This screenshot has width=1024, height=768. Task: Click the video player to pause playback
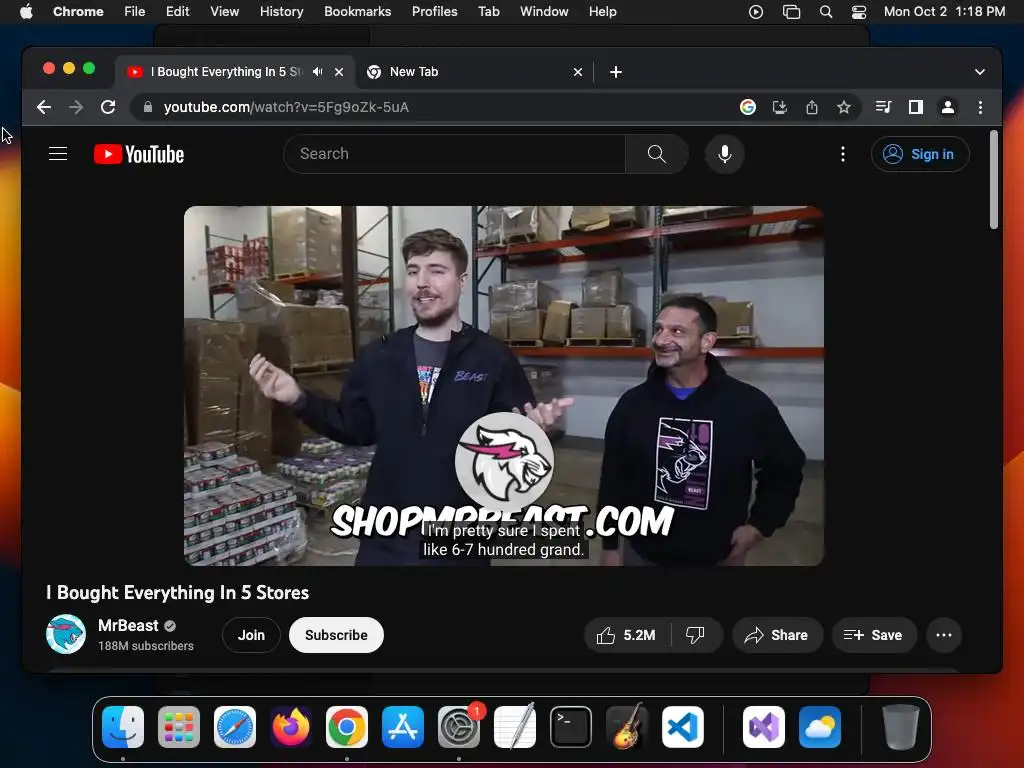point(504,386)
